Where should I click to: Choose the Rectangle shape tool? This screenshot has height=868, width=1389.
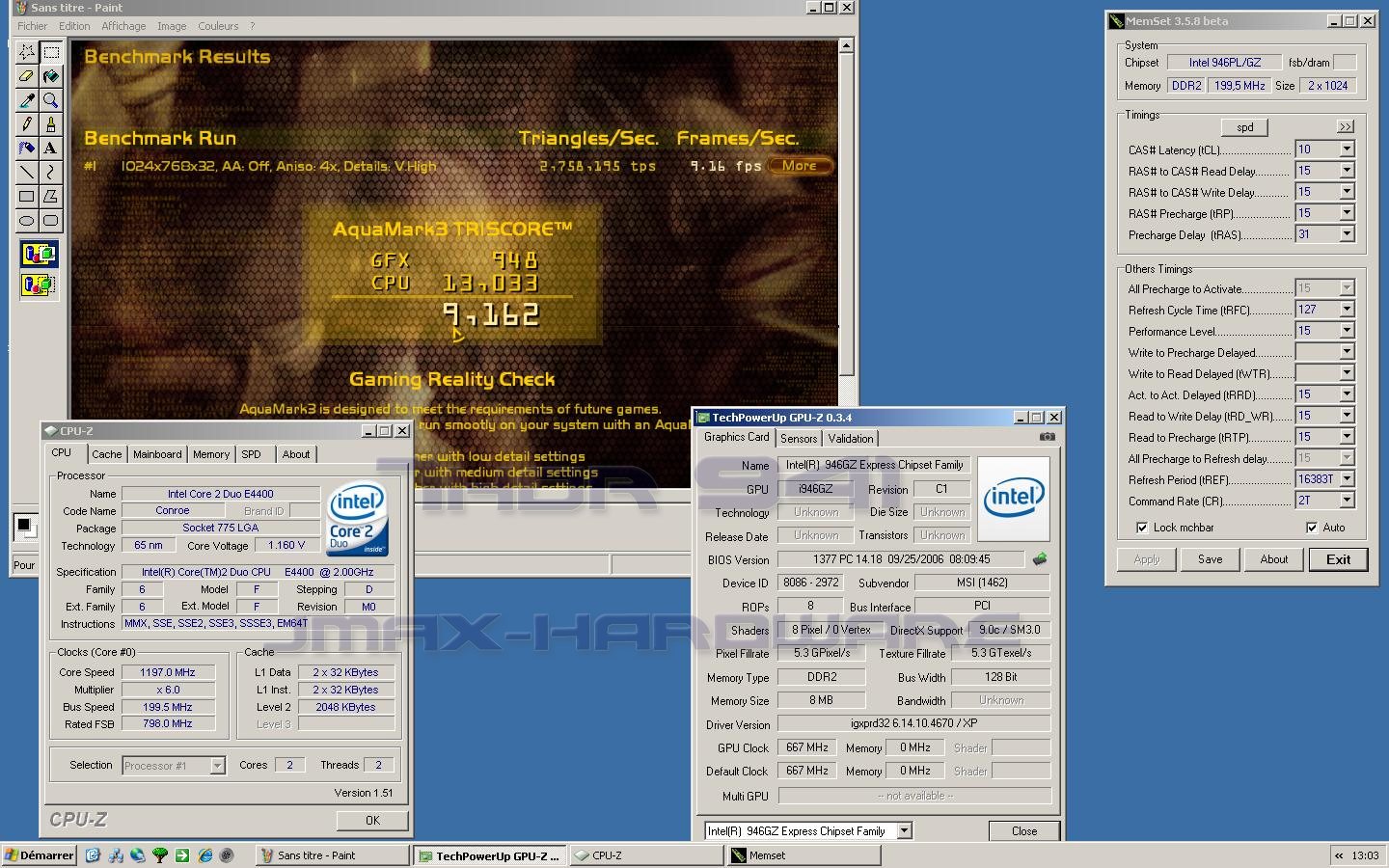click(27, 197)
